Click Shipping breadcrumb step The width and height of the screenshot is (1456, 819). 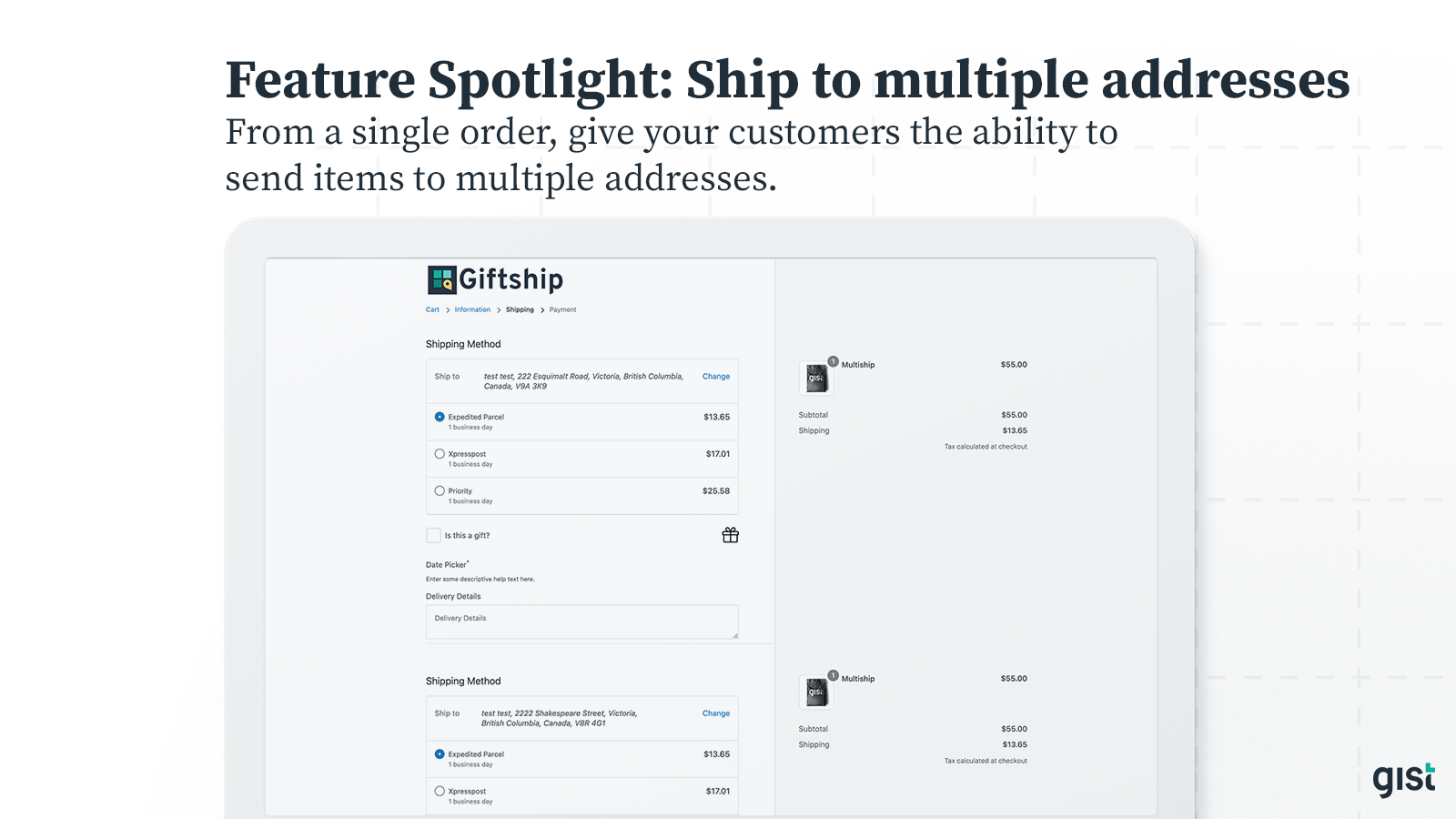(x=520, y=309)
